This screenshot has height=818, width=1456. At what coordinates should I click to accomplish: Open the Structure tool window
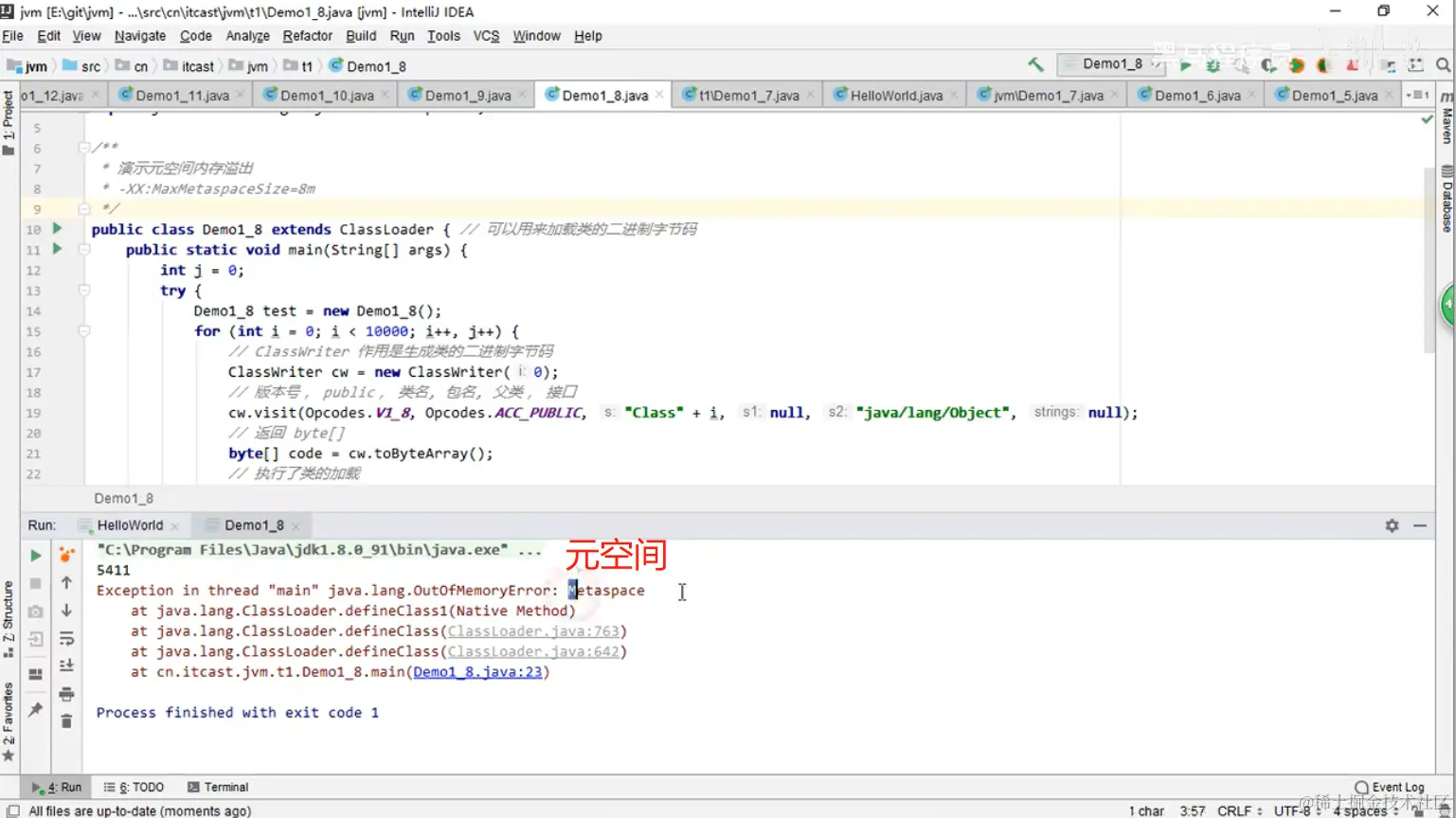pyautogui.click(x=9, y=619)
